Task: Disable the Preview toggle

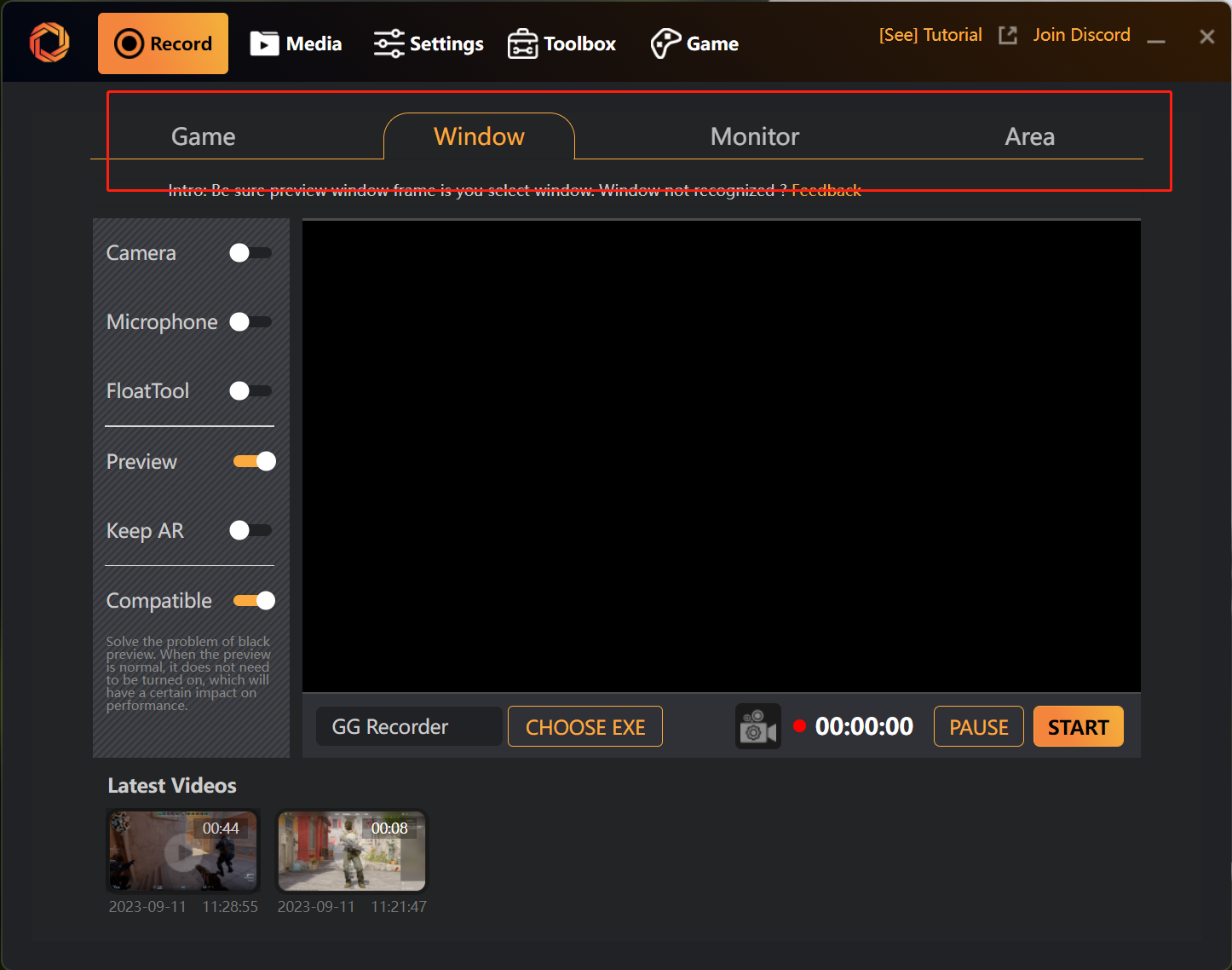Action: point(254,461)
